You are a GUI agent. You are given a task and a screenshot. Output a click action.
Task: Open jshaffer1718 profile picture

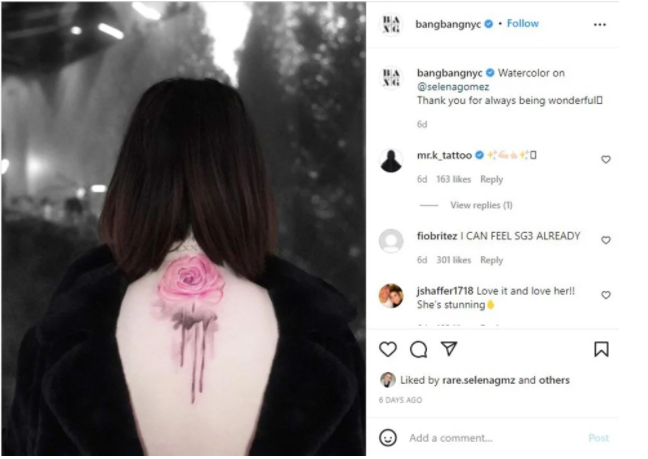point(391,296)
